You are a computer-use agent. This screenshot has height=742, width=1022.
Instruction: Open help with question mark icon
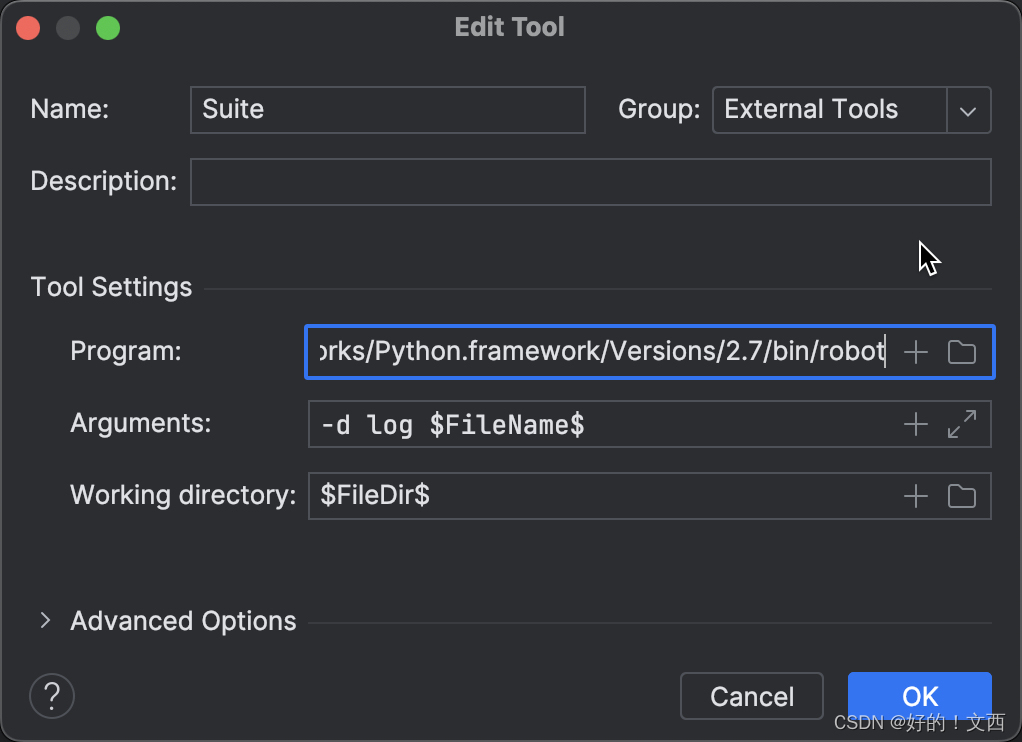(52, 696)
